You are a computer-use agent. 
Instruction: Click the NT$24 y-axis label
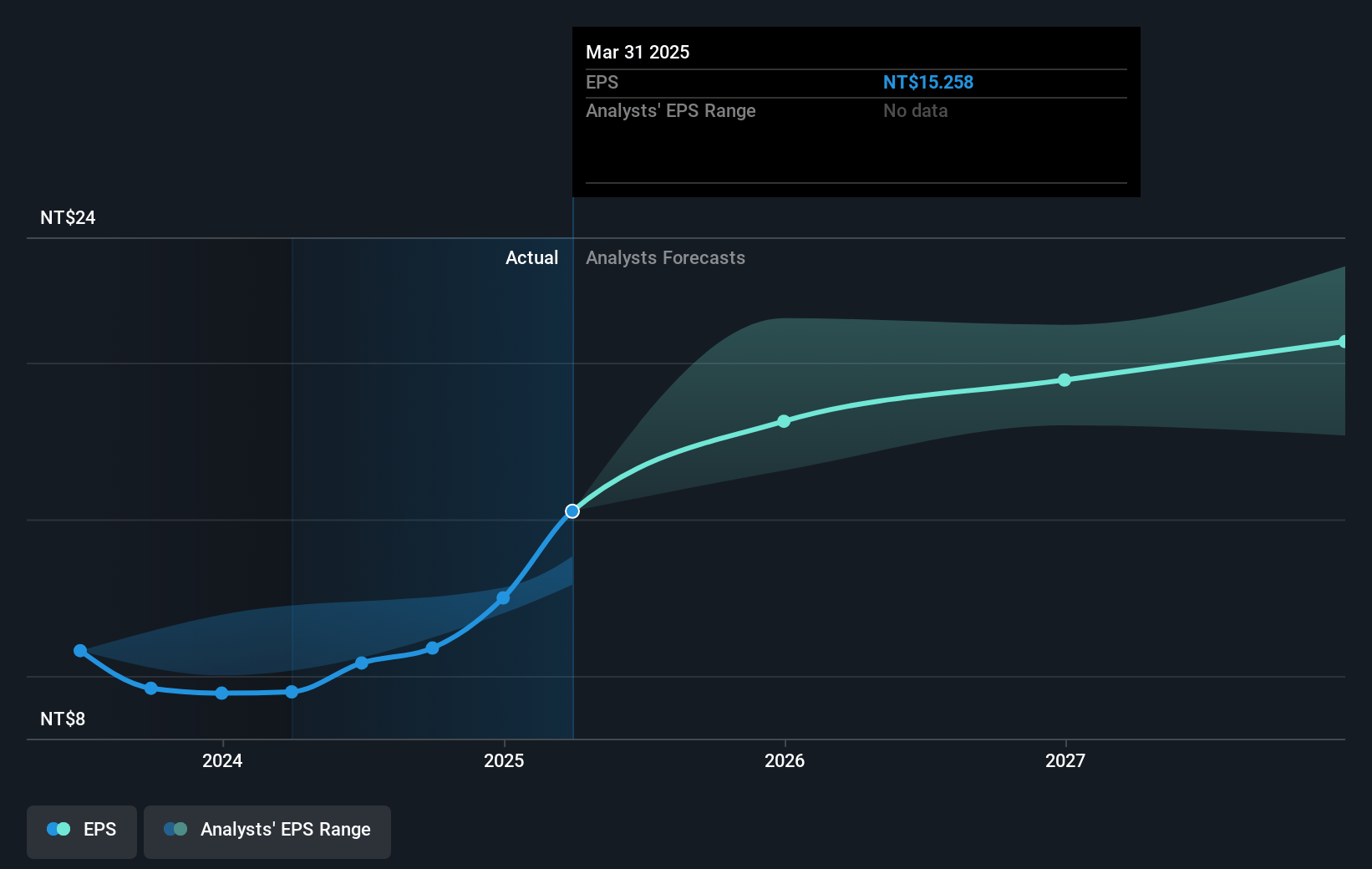tap(68, 217)
